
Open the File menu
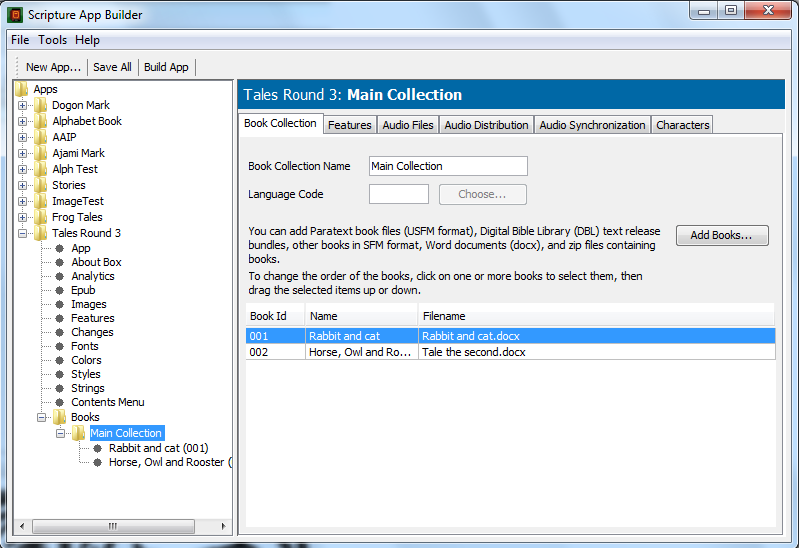pos(20,40)
